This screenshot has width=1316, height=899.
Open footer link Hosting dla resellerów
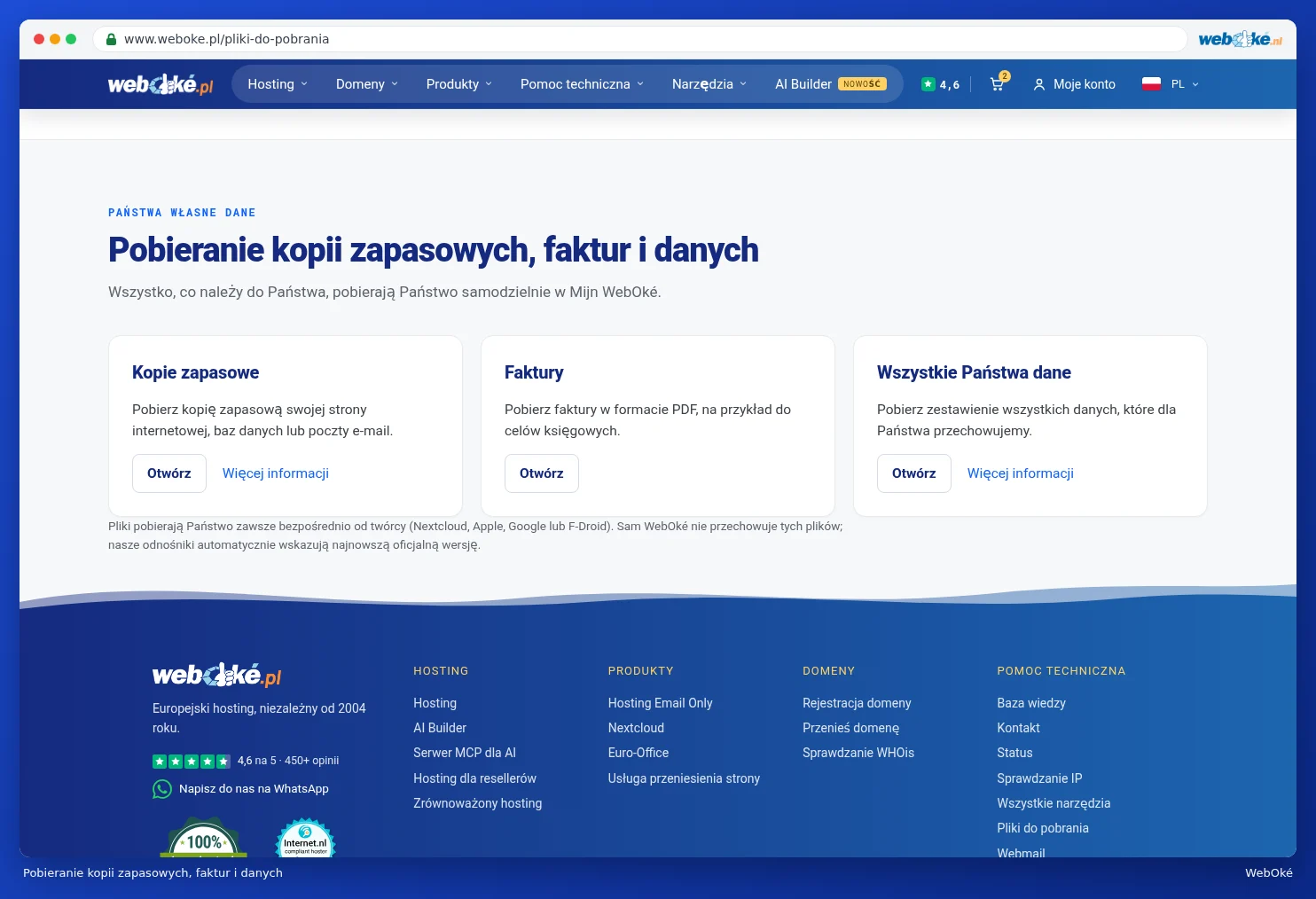474,778
